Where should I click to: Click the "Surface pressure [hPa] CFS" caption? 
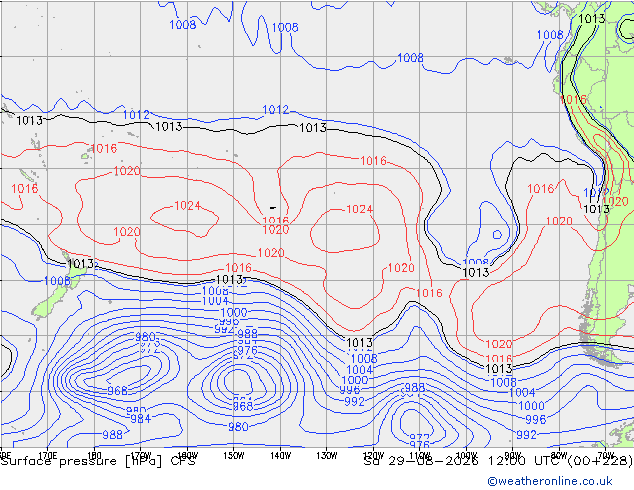(x=98, y=461)
